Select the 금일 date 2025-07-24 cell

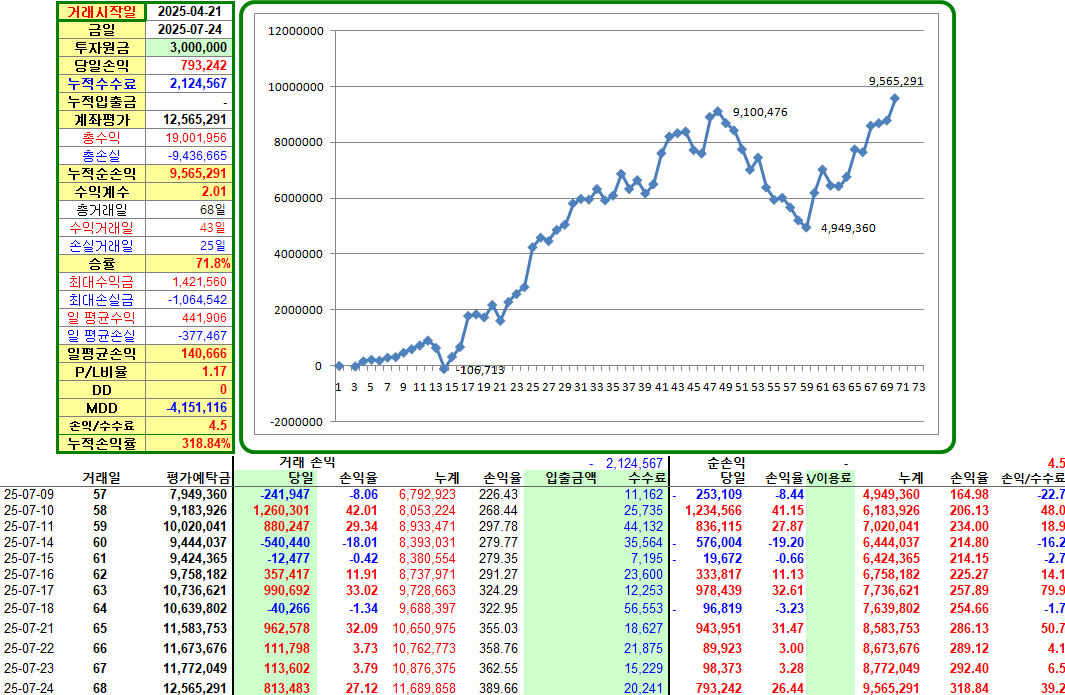[x=189, y=29]
